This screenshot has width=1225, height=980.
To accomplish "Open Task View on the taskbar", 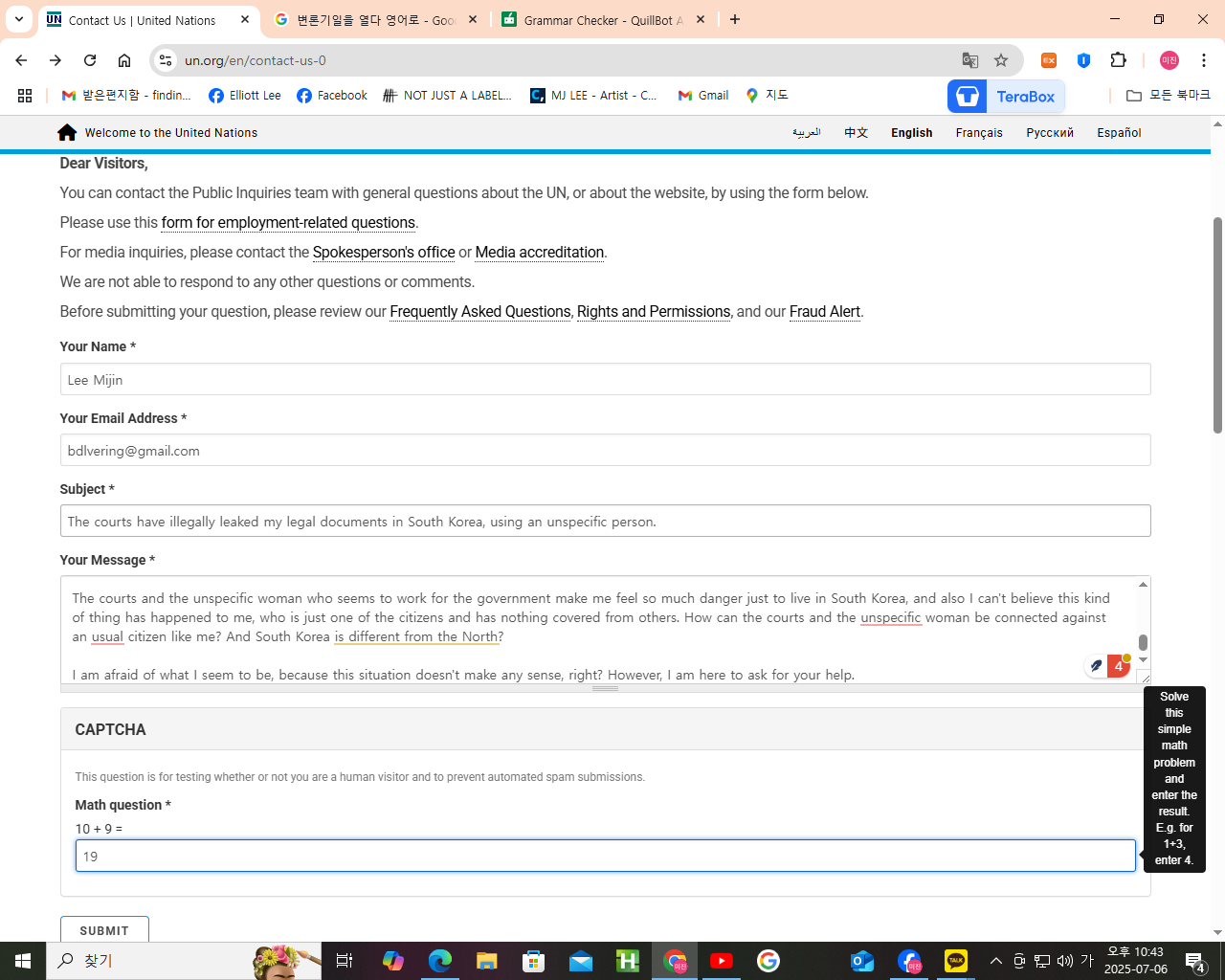I will (345, 961).
